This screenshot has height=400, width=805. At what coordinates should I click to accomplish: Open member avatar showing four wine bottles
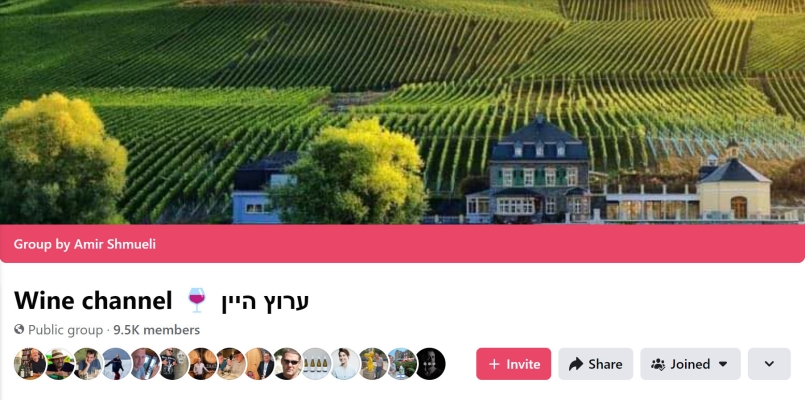316,364
